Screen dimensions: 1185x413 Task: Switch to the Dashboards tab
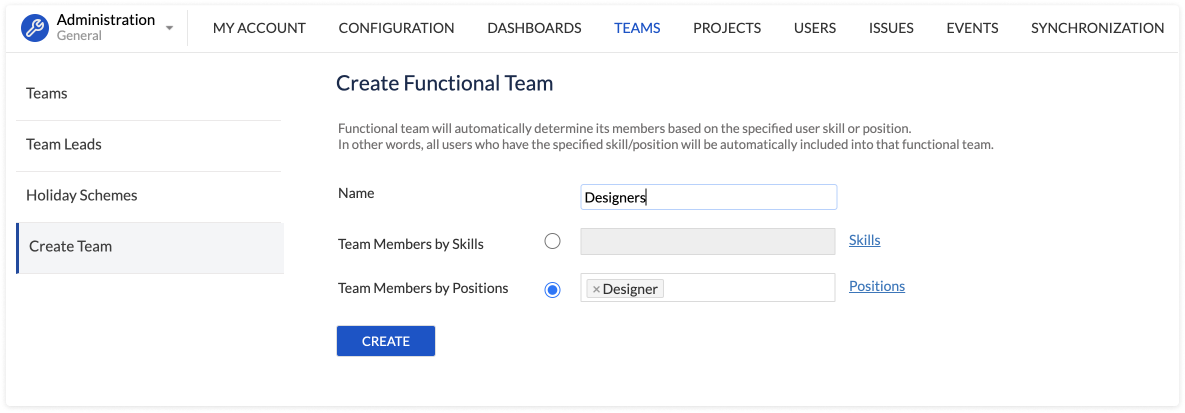click(x=534, y=28)
